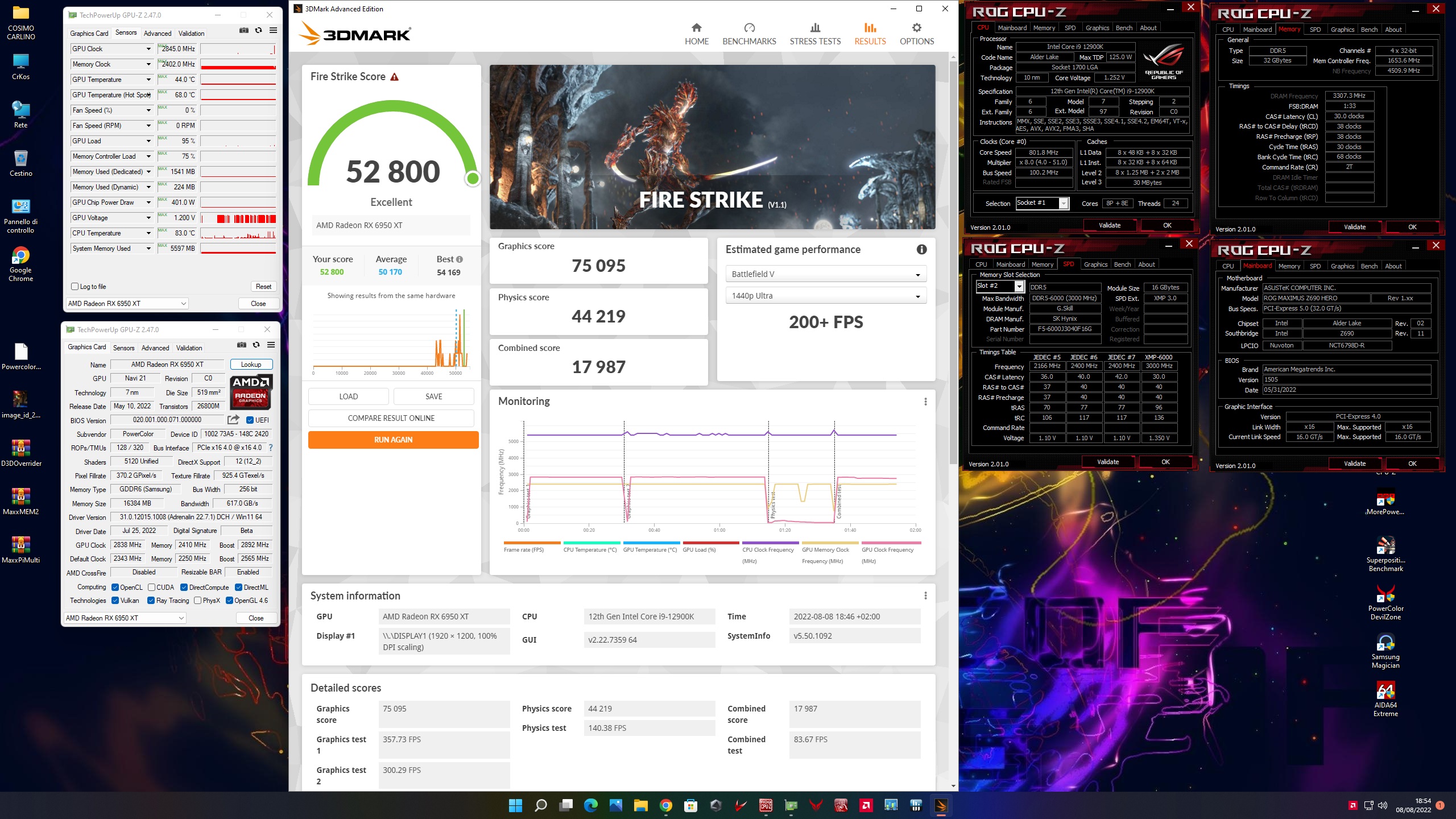
Task: Open Graphics tab in bottom-right CPU-Z window
Action: (x=1342, y=266)
